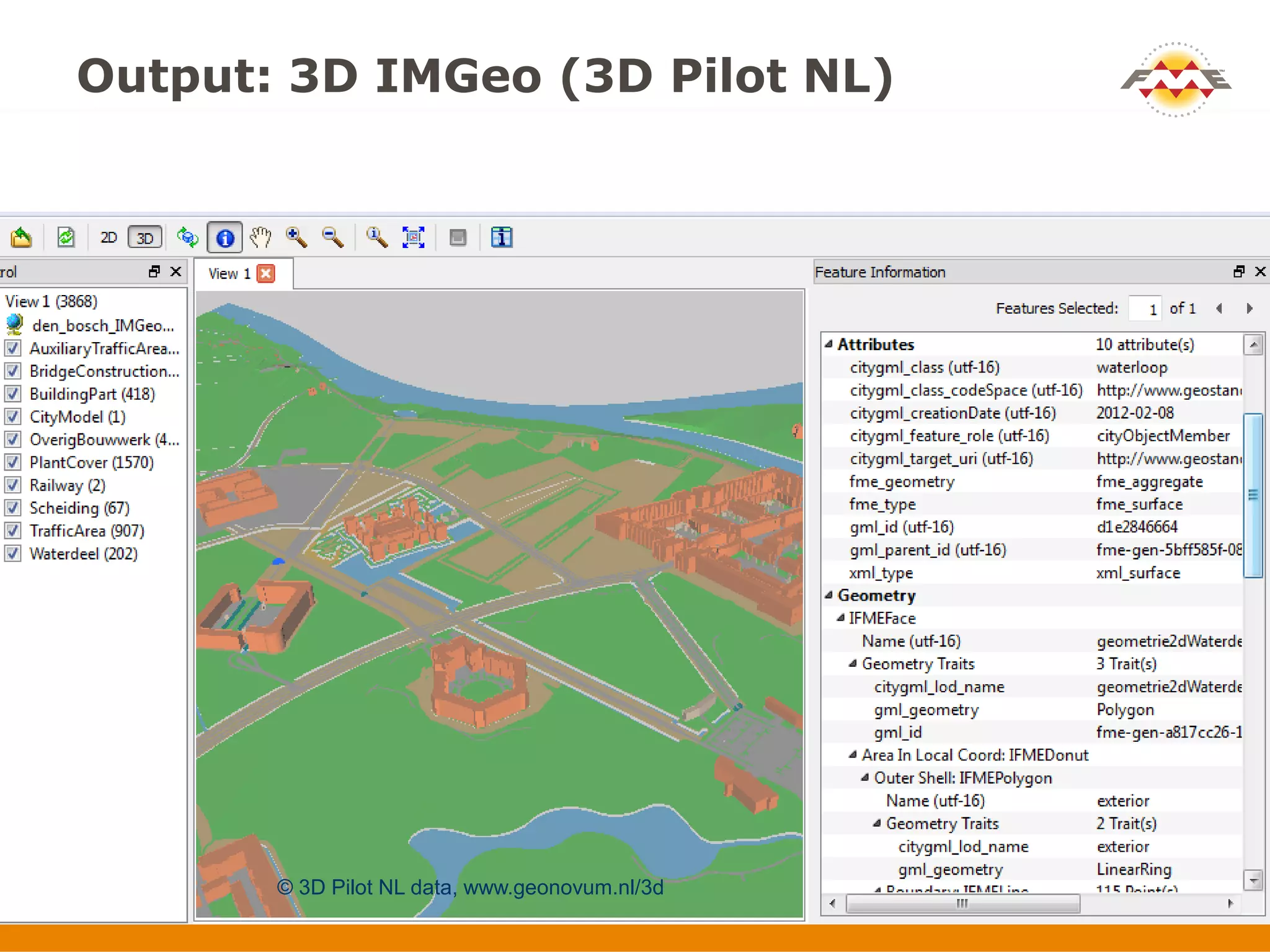Toggle CityModel (1) layer checkbox
Viewport: 1270px width, 952px height.
click(x=13, y=416)
